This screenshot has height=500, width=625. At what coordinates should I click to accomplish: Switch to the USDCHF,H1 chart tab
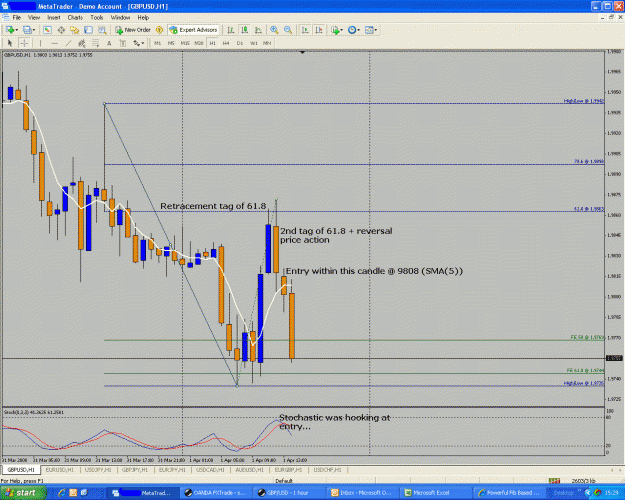point(327,470)
